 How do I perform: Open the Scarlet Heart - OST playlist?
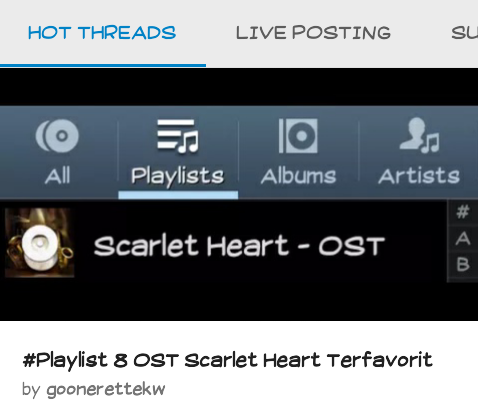(x=239, y=246)
